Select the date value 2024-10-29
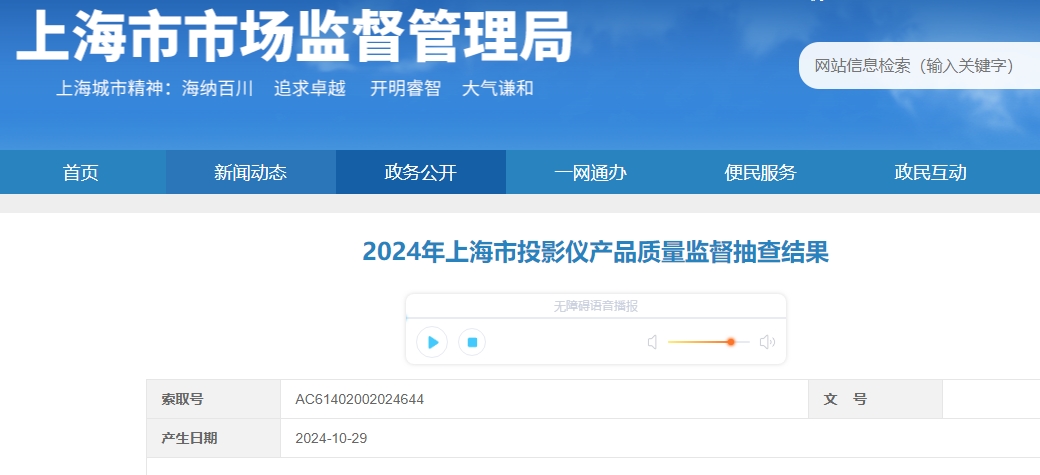 click(x=331, y=439)
